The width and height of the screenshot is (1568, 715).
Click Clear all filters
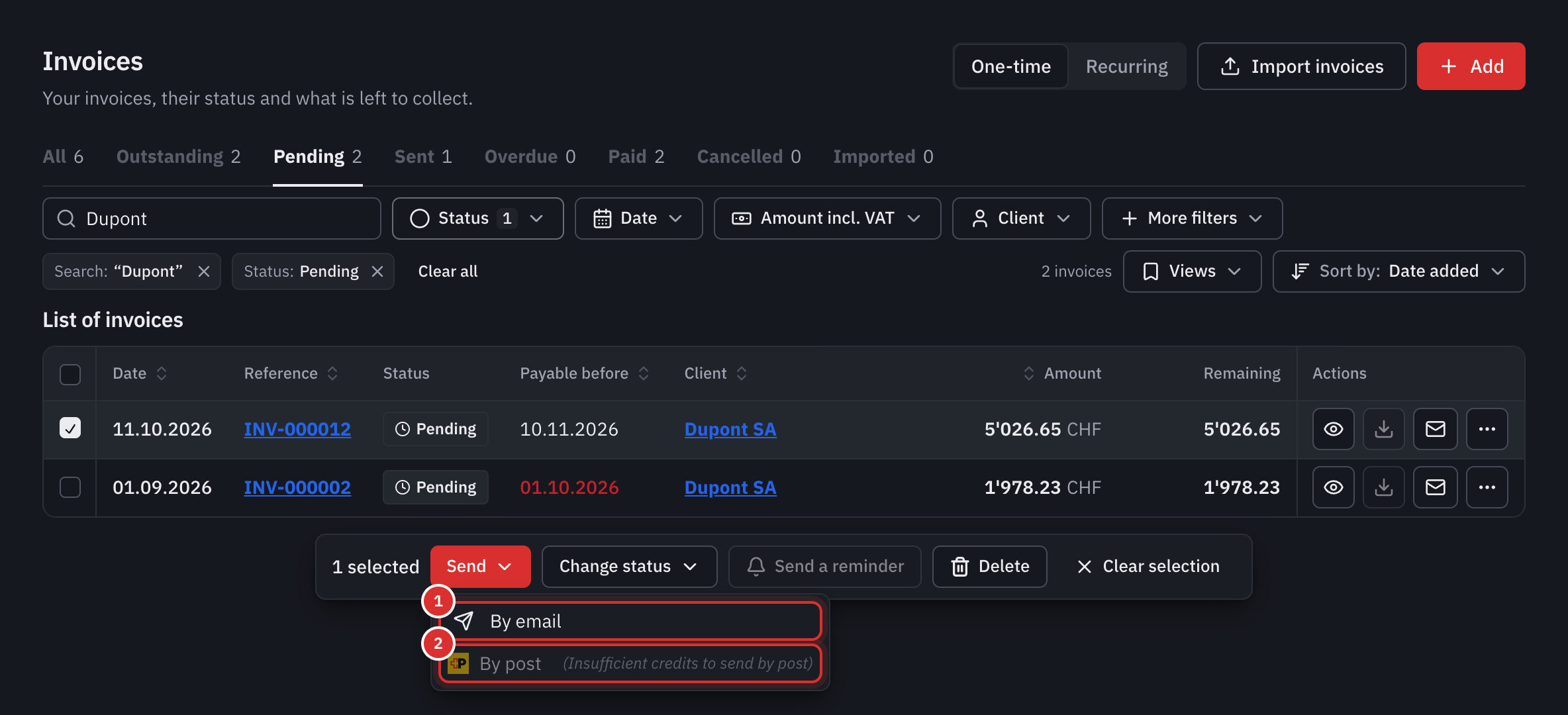pyautogui.click(x=448, y=271)
